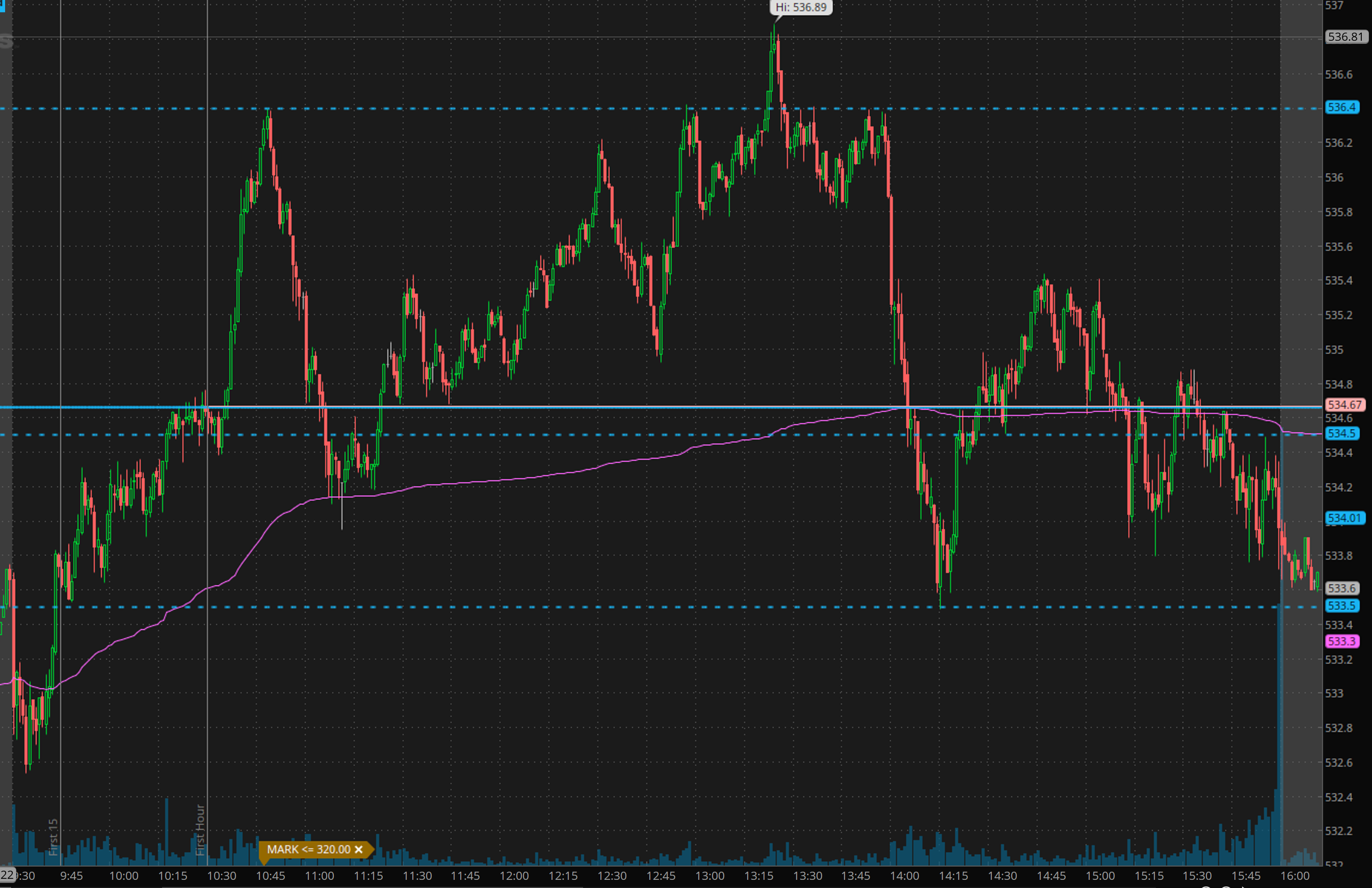Viewport: 1372px width, 888px height.
Task: Select the 533.5 blue price level tag
Action: [x=1342, y=606]
